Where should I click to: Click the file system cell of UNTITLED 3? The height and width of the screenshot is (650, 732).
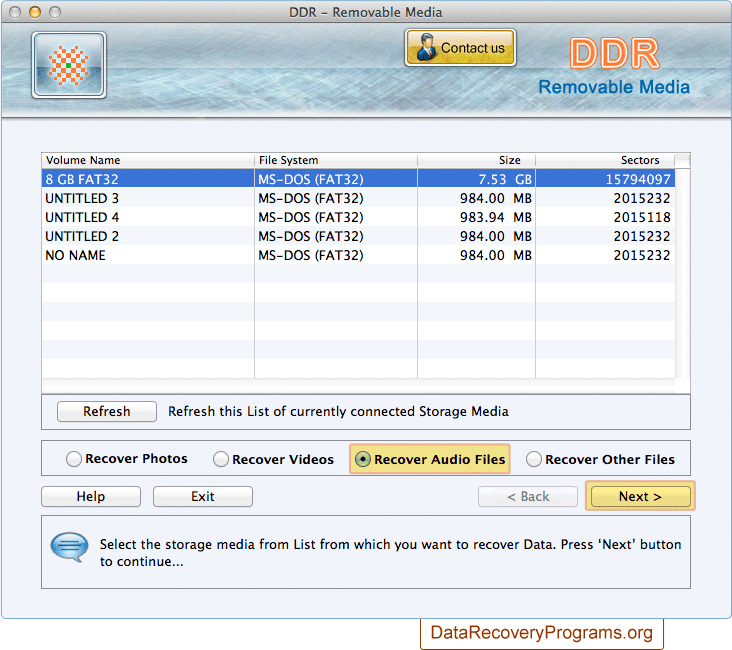(x=336, y=198)
